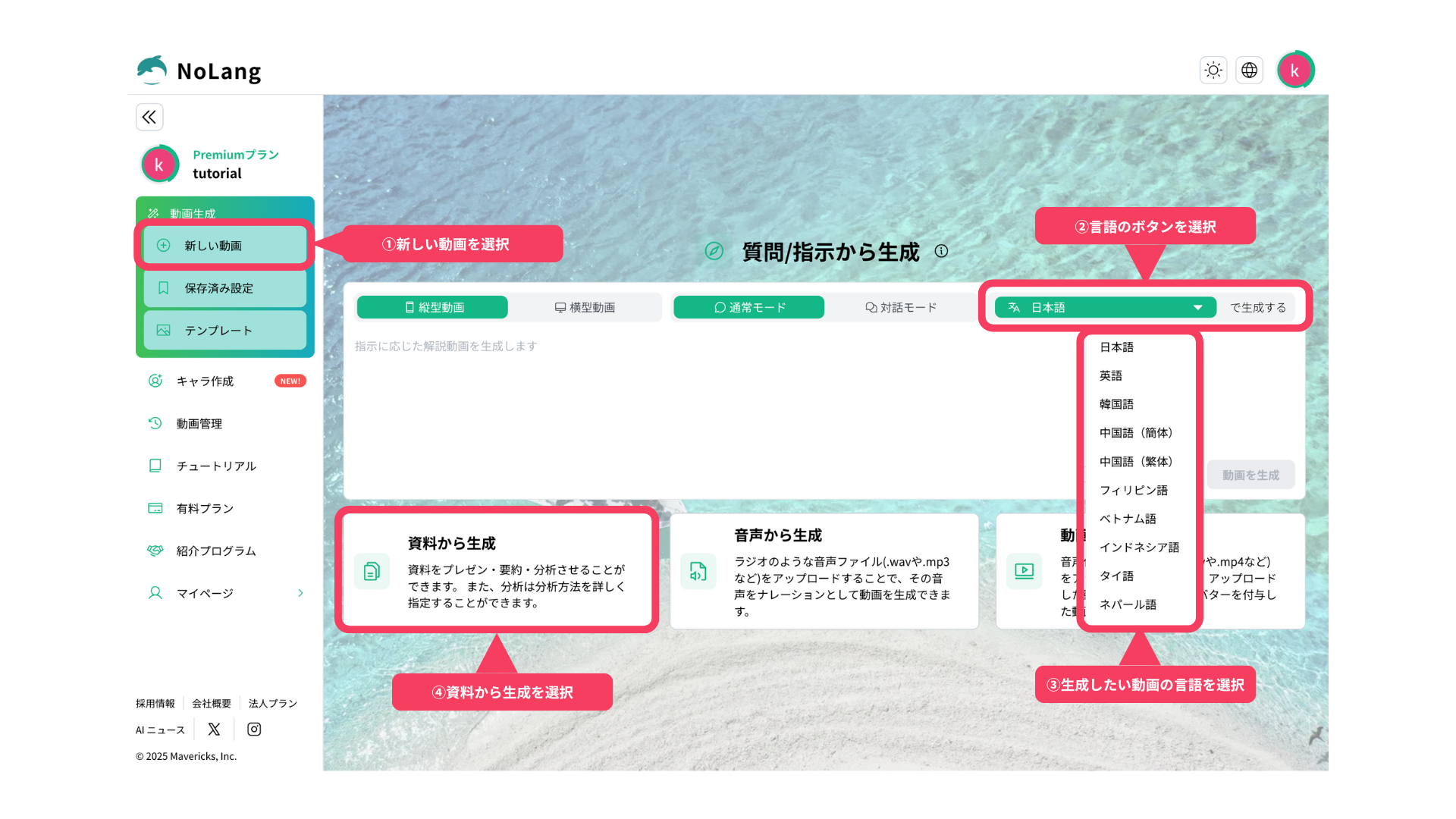1456x819 pixels.
Task: Switch to 横型動画 horizontal video mode
Action: [x=585, y=307]
